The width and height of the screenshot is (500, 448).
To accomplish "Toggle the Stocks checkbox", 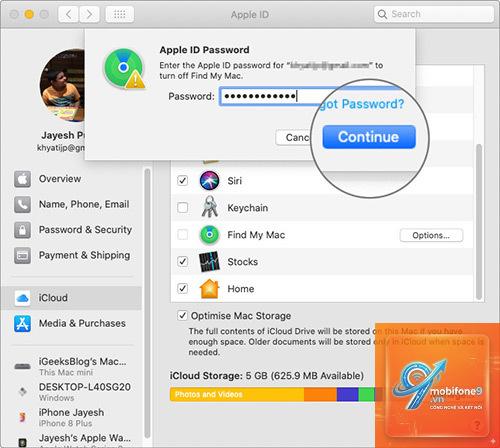I will pyautogui.click(x=182, y=262).
